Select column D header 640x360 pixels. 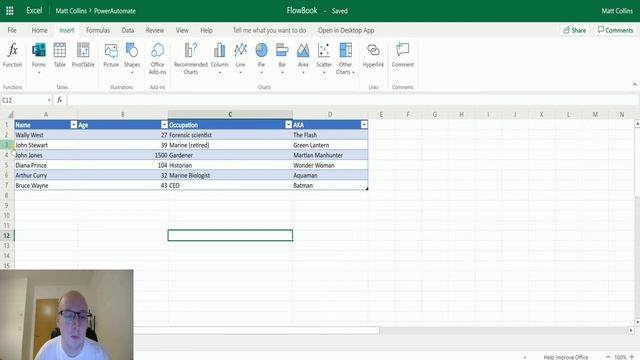click(x=330, y=115)
